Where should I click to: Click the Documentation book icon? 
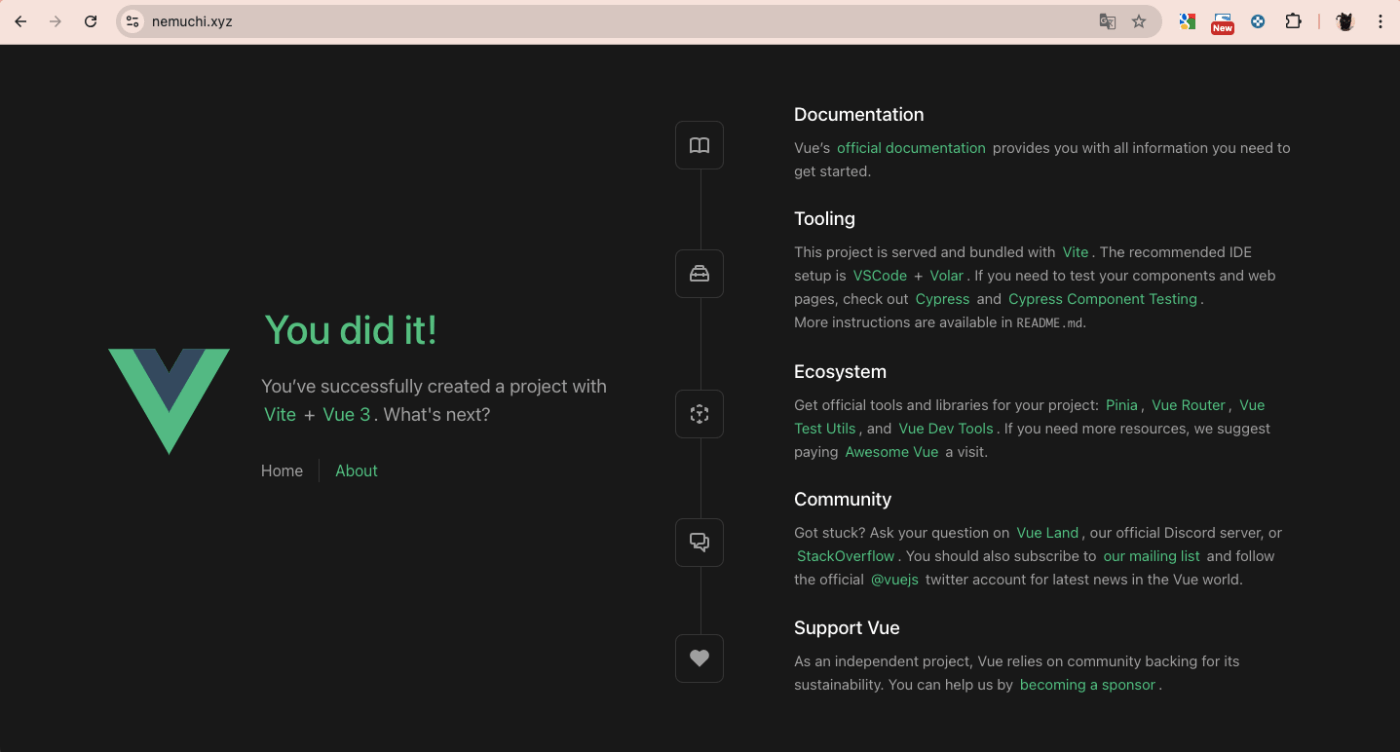[699, 145]
